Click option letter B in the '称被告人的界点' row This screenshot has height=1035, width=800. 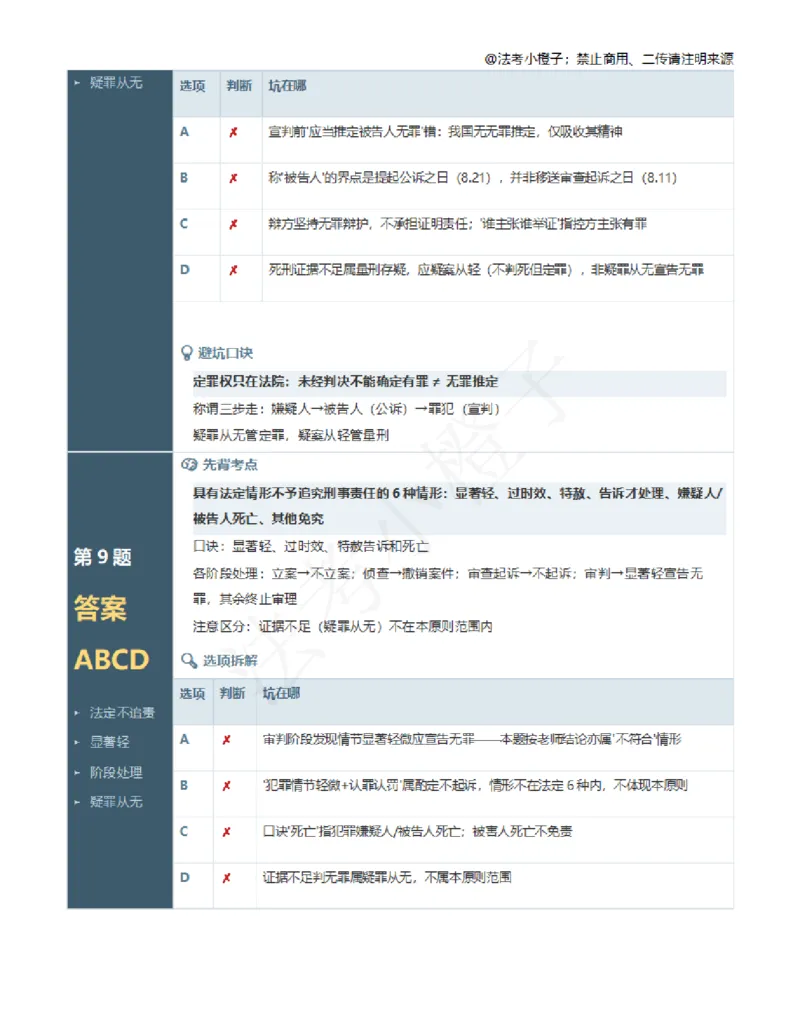(184, 178)
